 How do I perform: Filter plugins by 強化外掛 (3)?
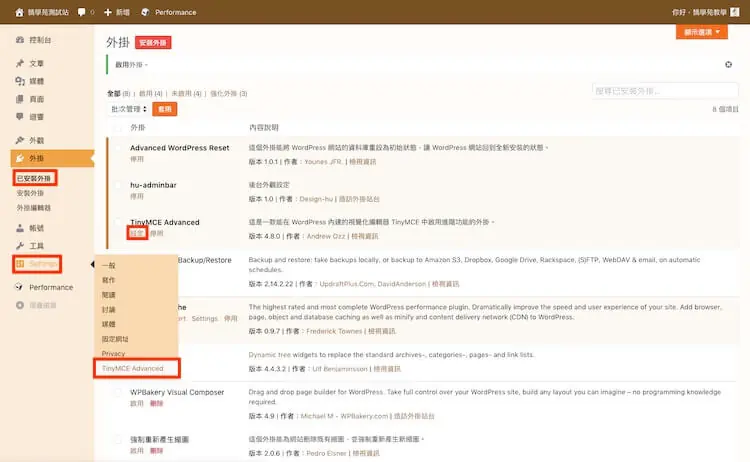click(x=229, y=94)
